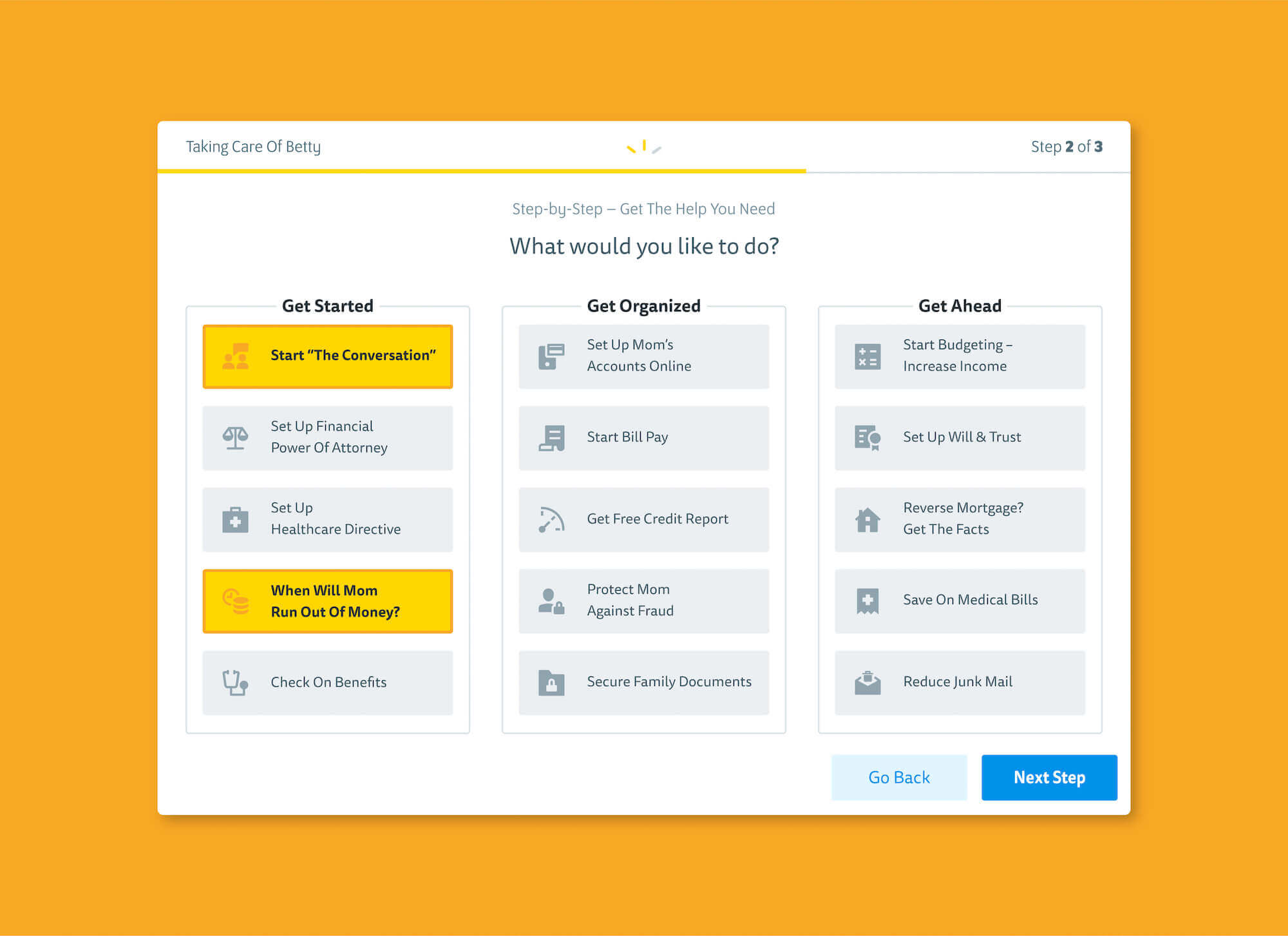This screenshot has height=936, width=1288.
Task: Select Save On Medical Bills option
Action: coord(960,601)
